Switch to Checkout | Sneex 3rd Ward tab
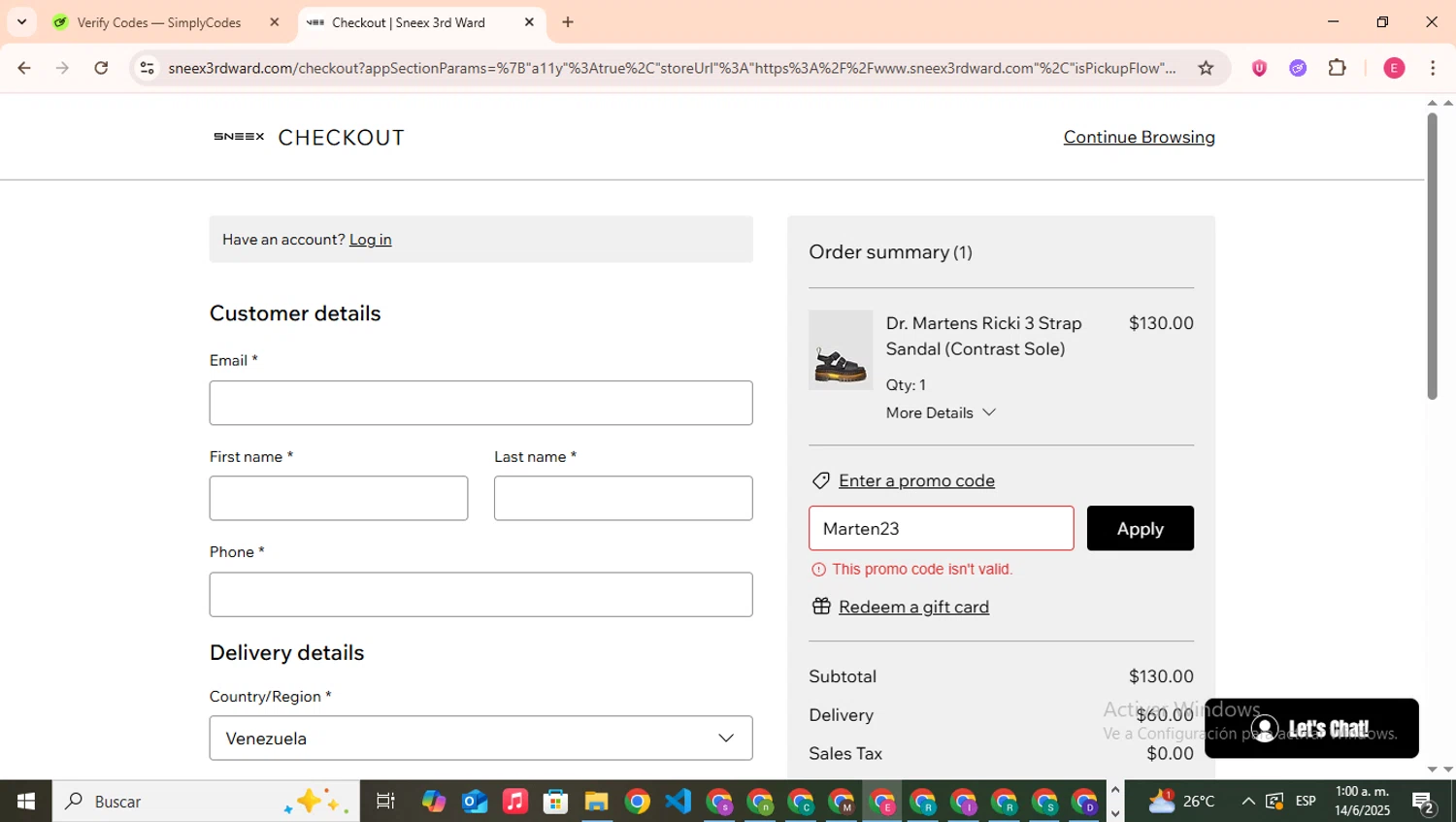Image resolution: width=1456 pixels, height=822 pixels. (409, 22)
